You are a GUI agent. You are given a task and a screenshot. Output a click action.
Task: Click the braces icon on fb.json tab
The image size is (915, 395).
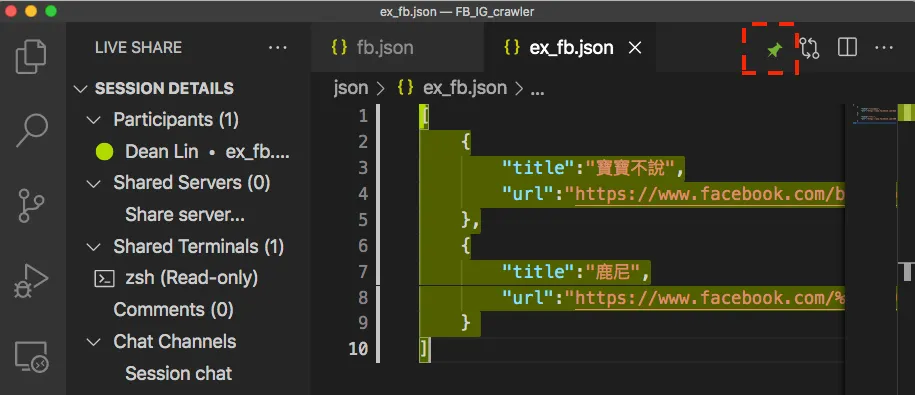(339, 47)
